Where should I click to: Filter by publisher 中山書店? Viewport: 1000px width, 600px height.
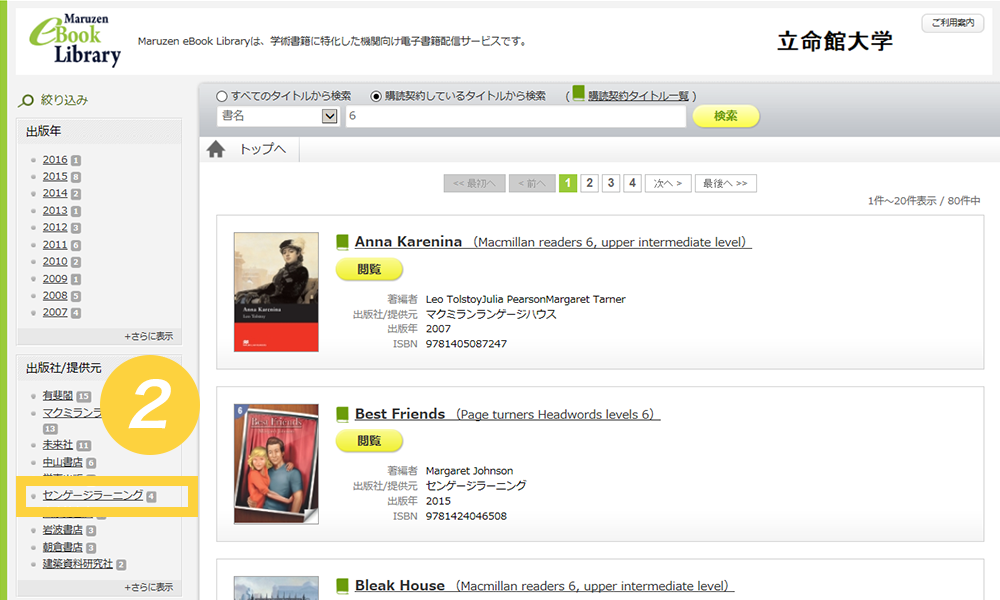pyautogui.click(x=62, y=462)
